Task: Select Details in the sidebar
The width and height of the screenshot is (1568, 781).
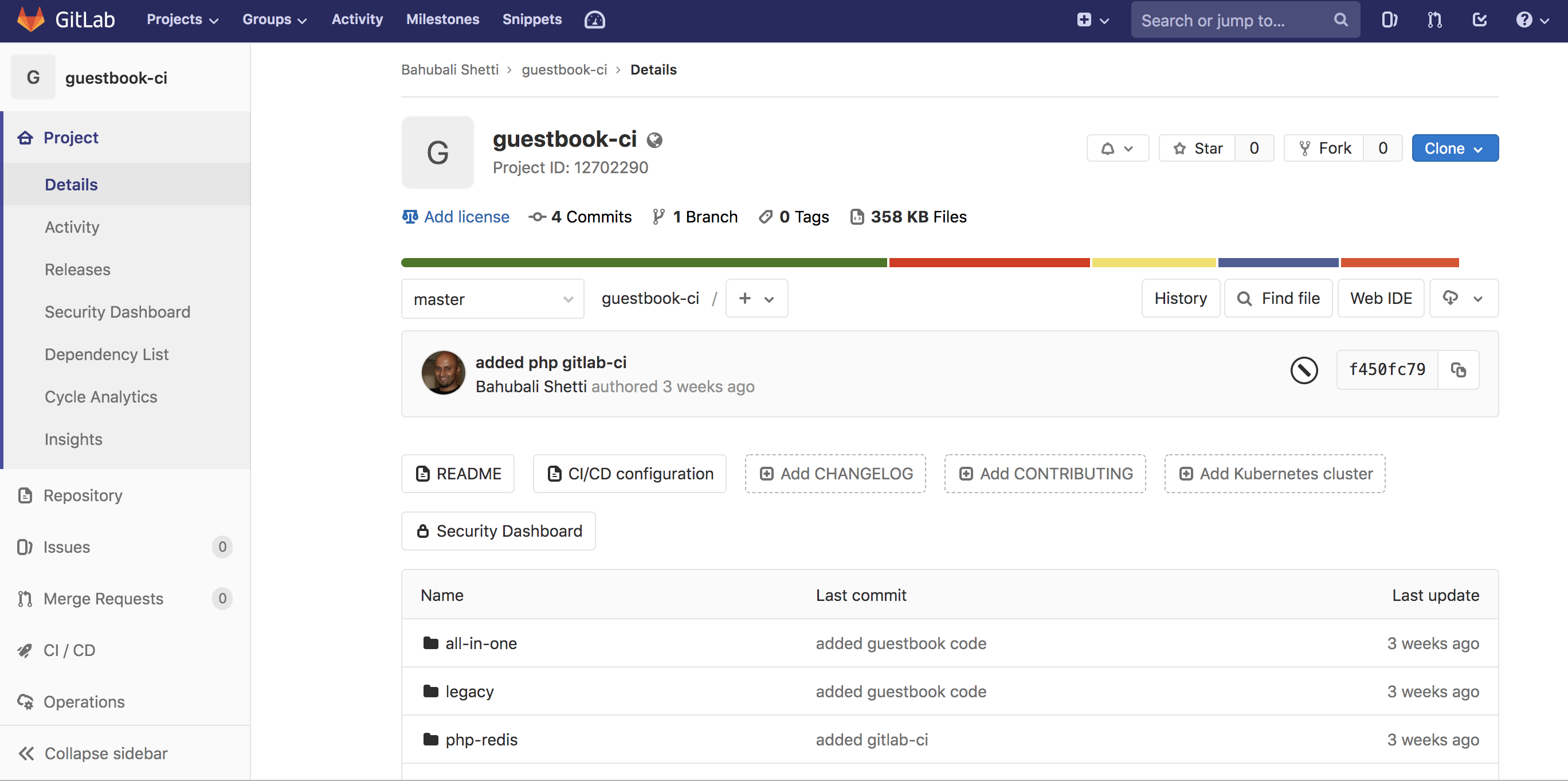Action: [x=71, y=185]
